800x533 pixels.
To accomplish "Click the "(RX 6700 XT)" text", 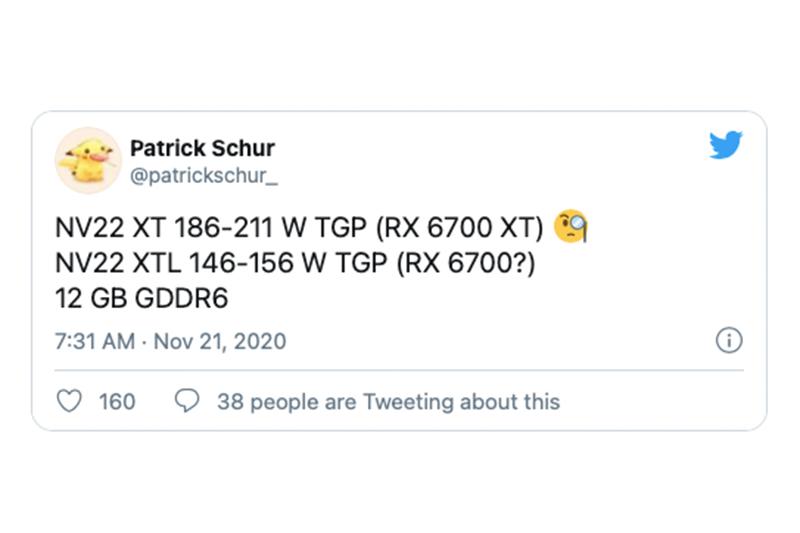I will [461, 229].
